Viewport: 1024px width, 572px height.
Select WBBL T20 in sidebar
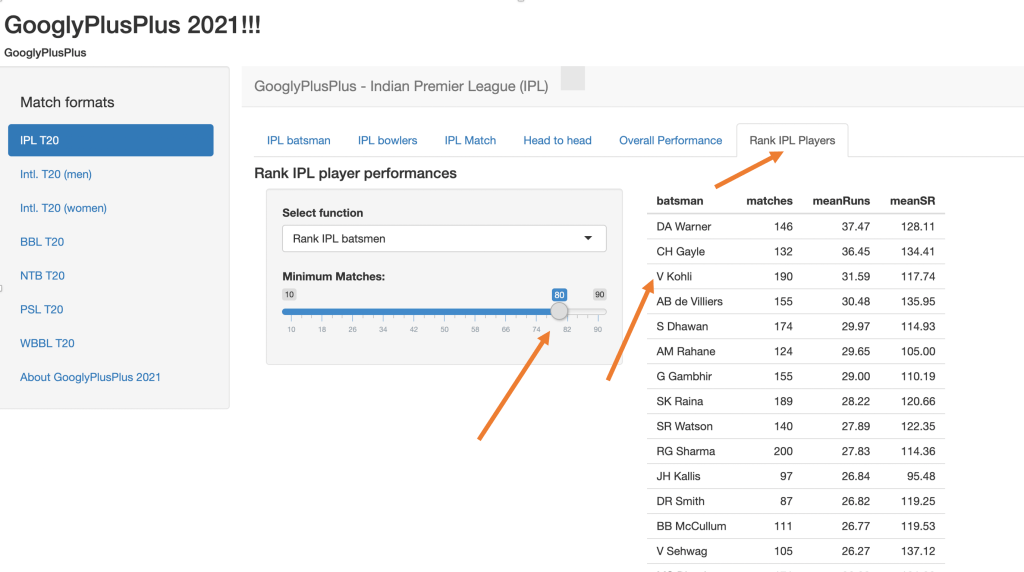point(47,343)
